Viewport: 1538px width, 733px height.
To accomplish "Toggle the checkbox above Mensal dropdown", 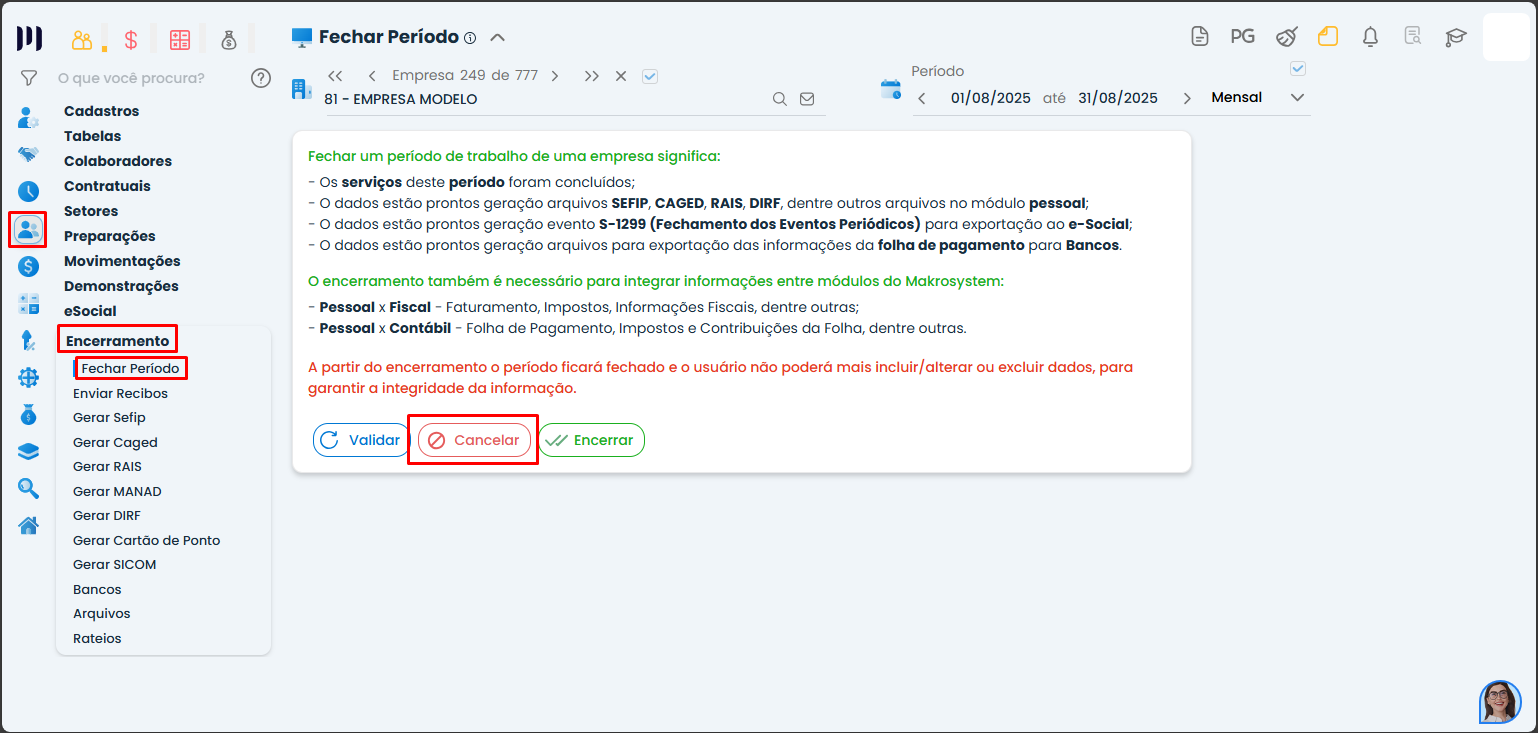I will point(1298,69).
